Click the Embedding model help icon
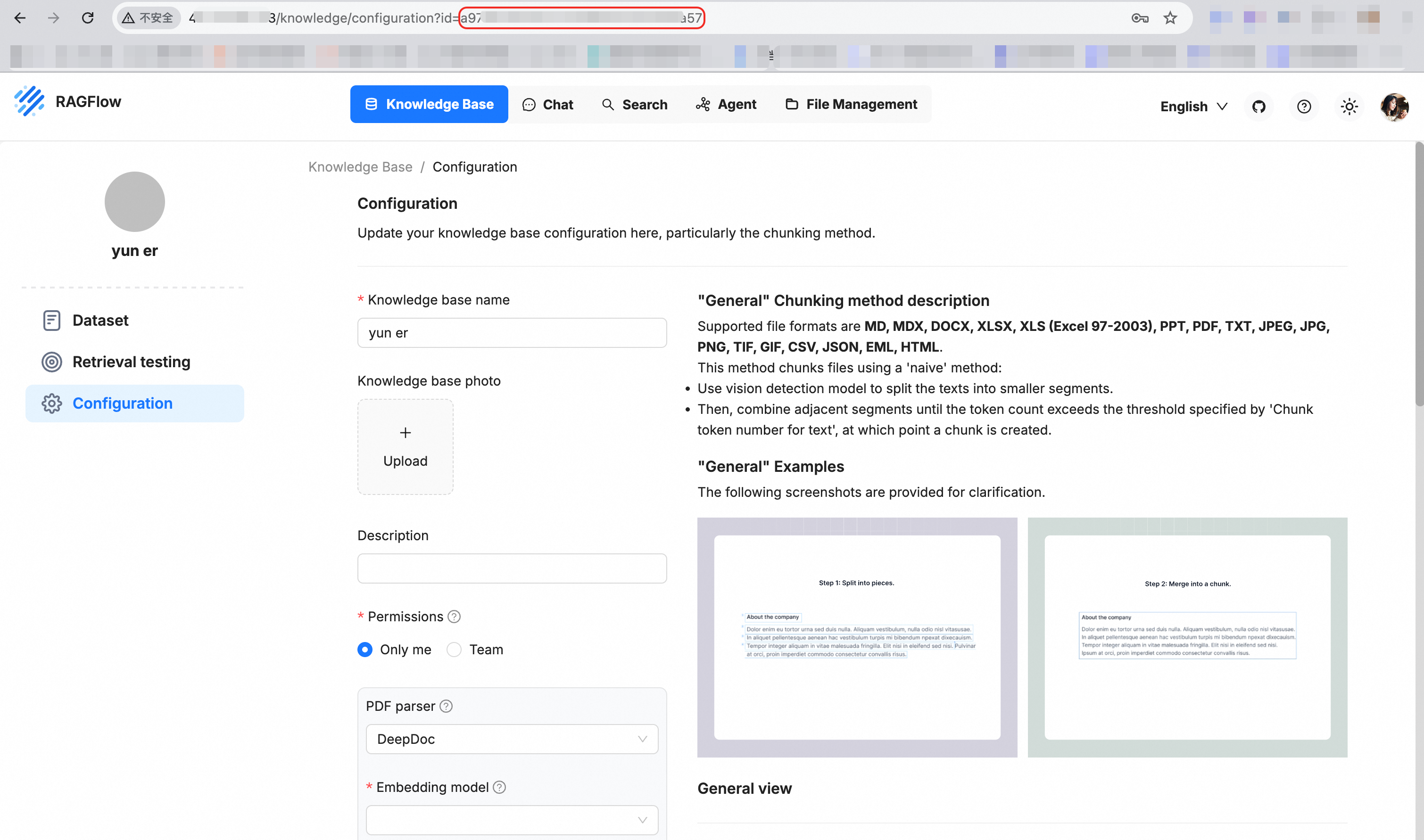 point(499,787)
